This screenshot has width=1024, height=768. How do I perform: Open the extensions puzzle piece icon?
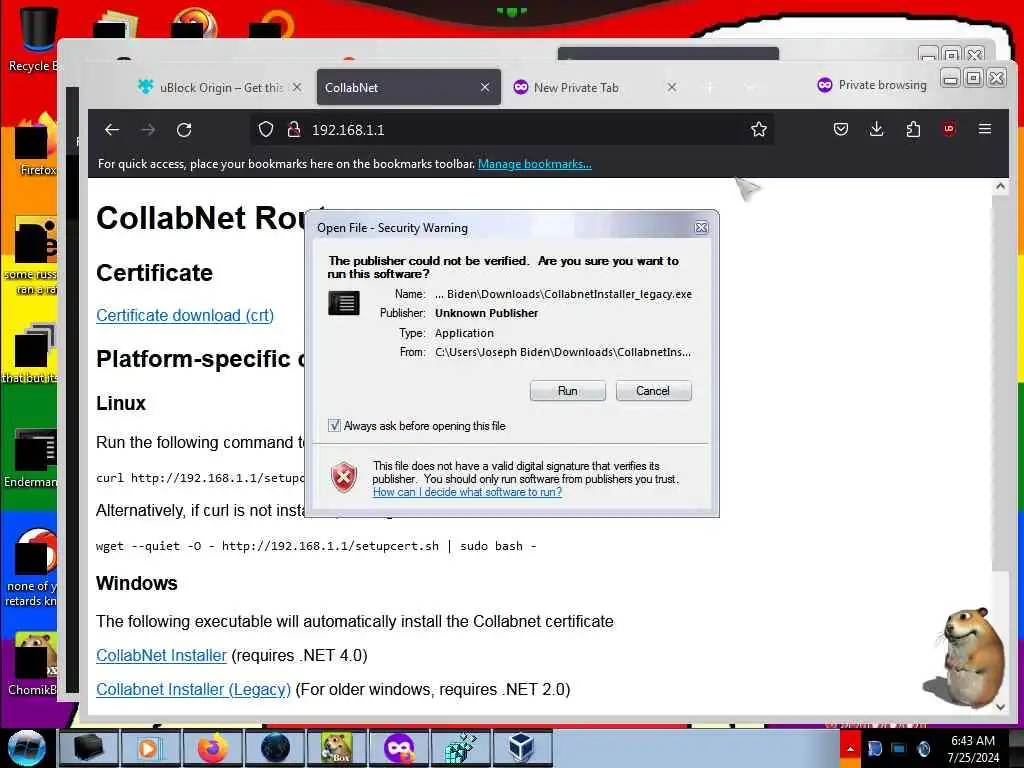tap(913, 129)
